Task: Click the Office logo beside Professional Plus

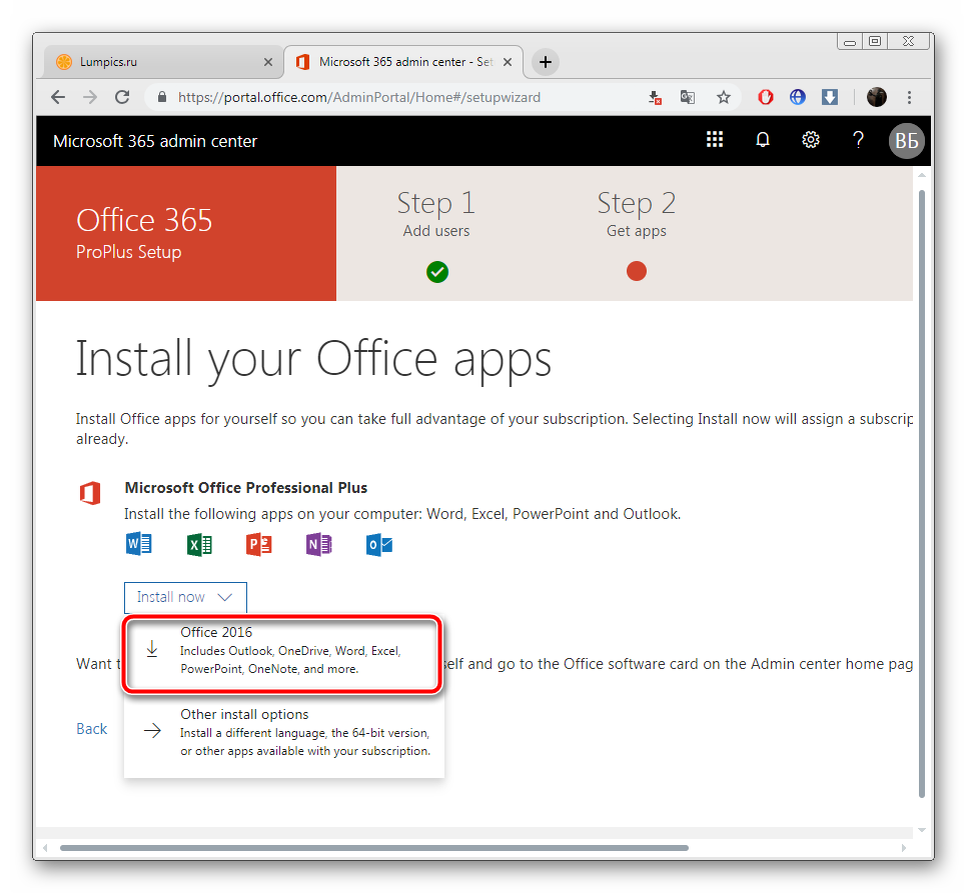Action: point(90,493)
